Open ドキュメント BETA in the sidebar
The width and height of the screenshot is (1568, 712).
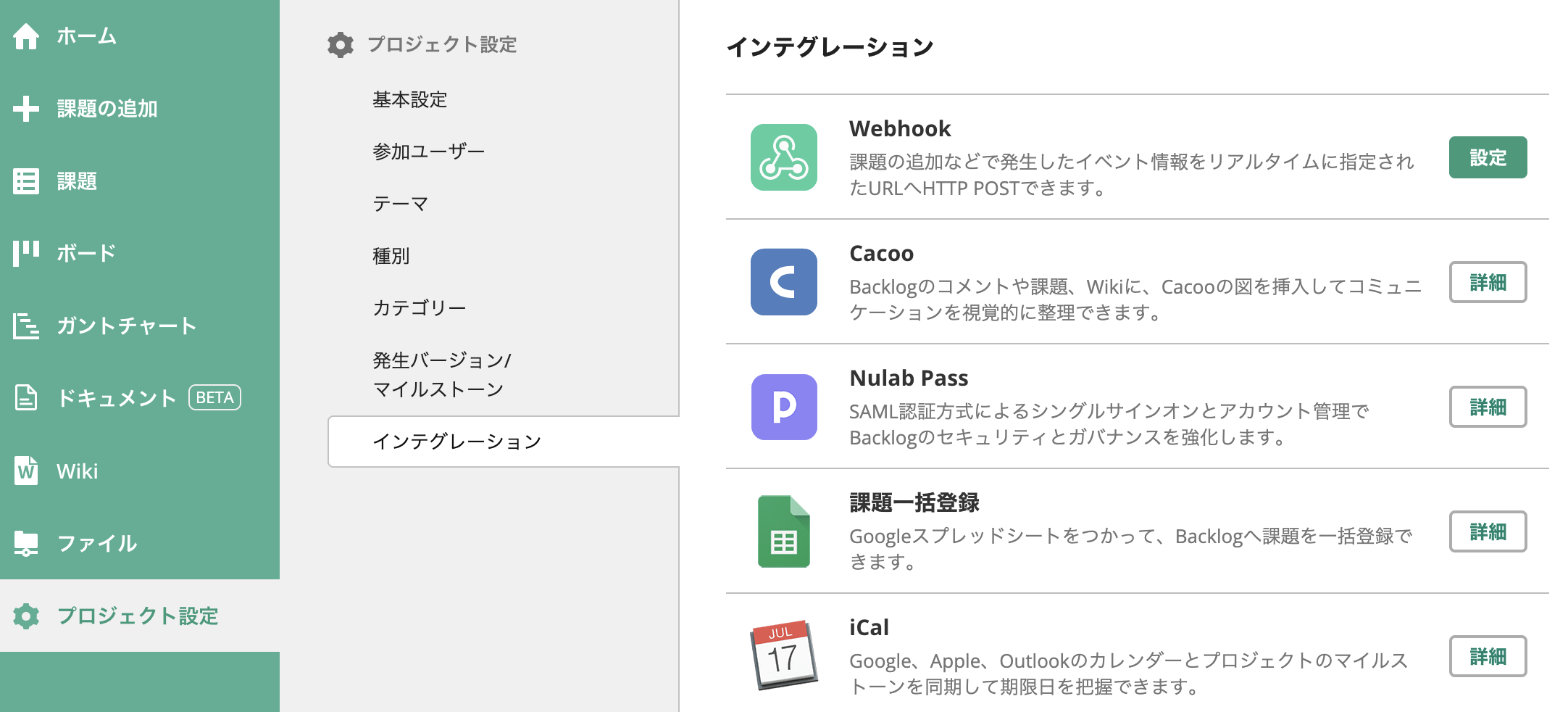[116, 398]
